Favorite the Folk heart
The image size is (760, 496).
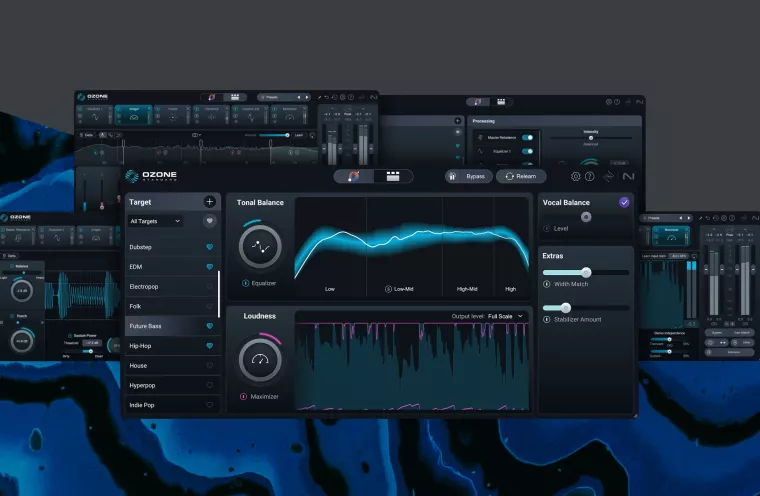click(209, 306)
